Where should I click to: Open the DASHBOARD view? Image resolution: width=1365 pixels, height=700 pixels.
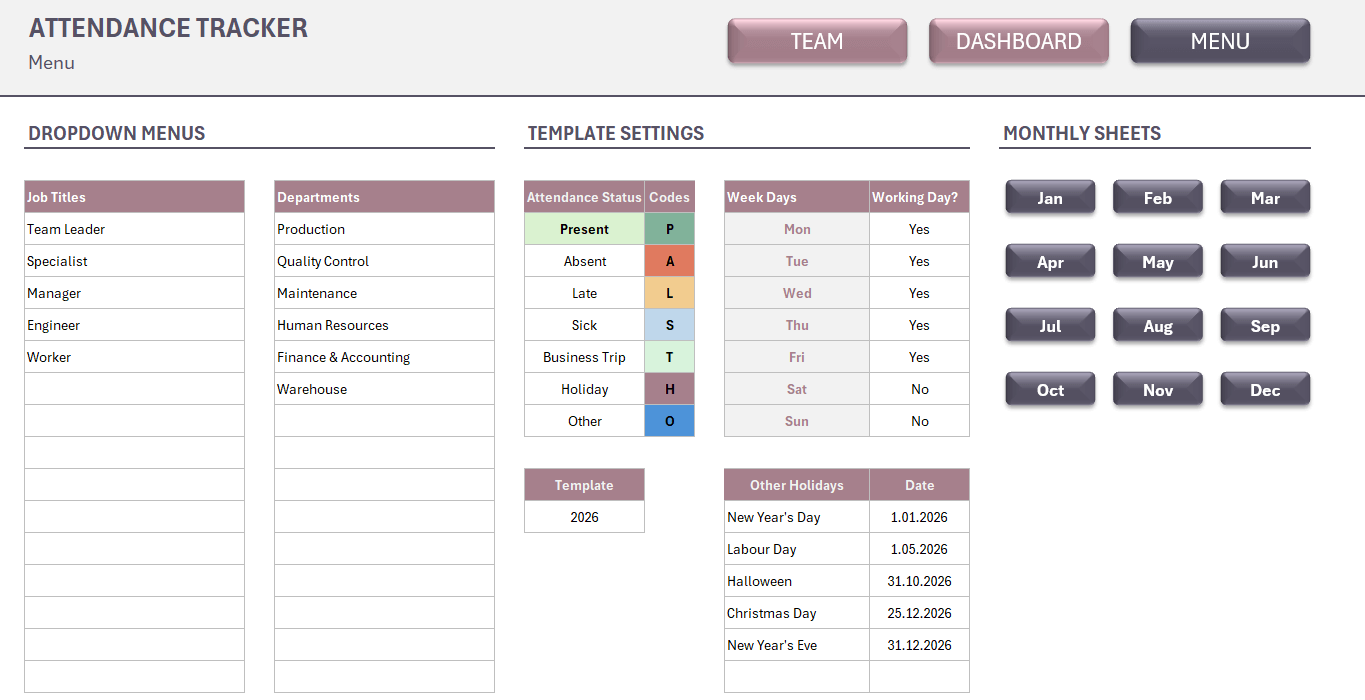(1018, 41)
